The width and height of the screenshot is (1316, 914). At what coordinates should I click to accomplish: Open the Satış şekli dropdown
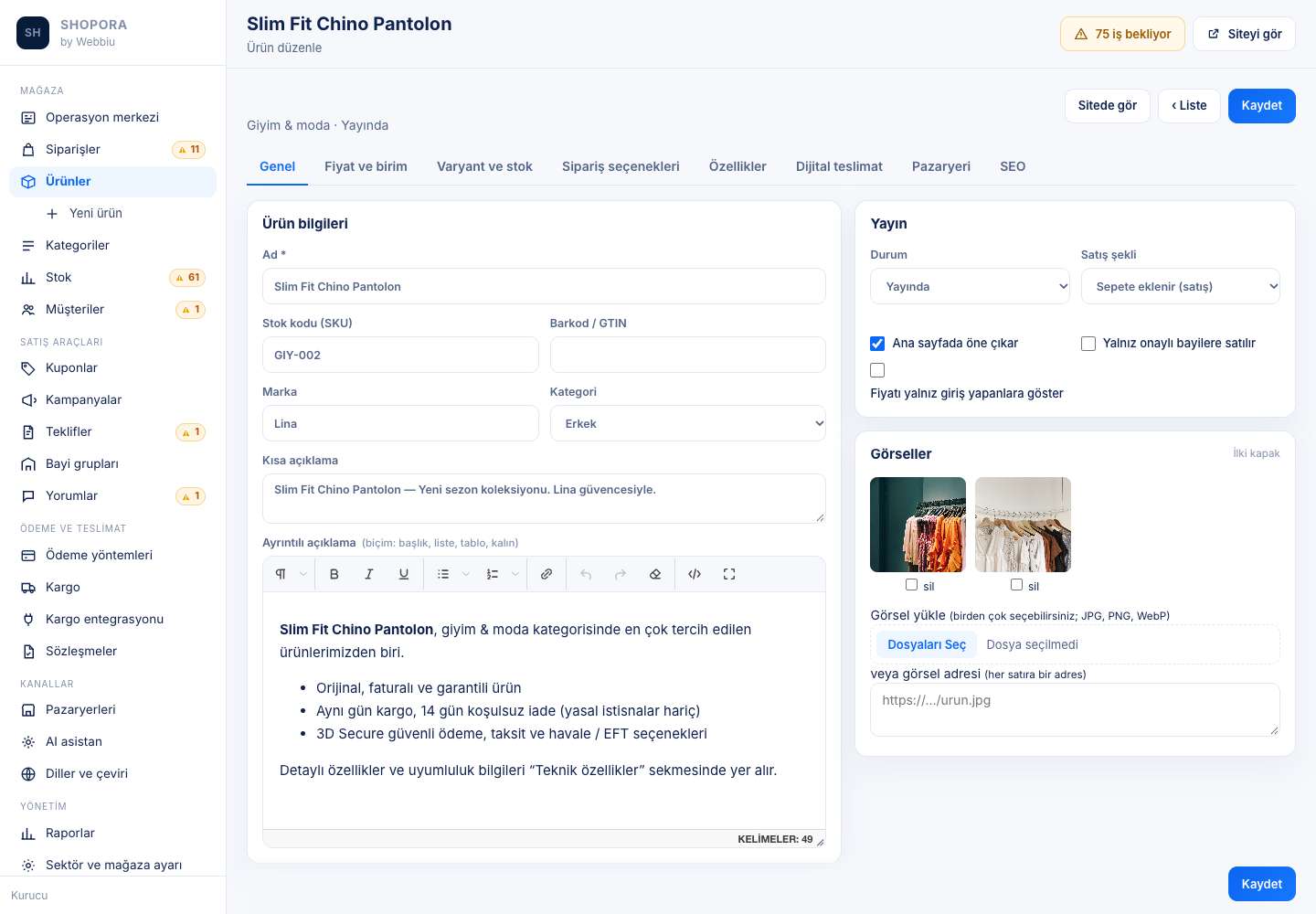coord(1181,286)
